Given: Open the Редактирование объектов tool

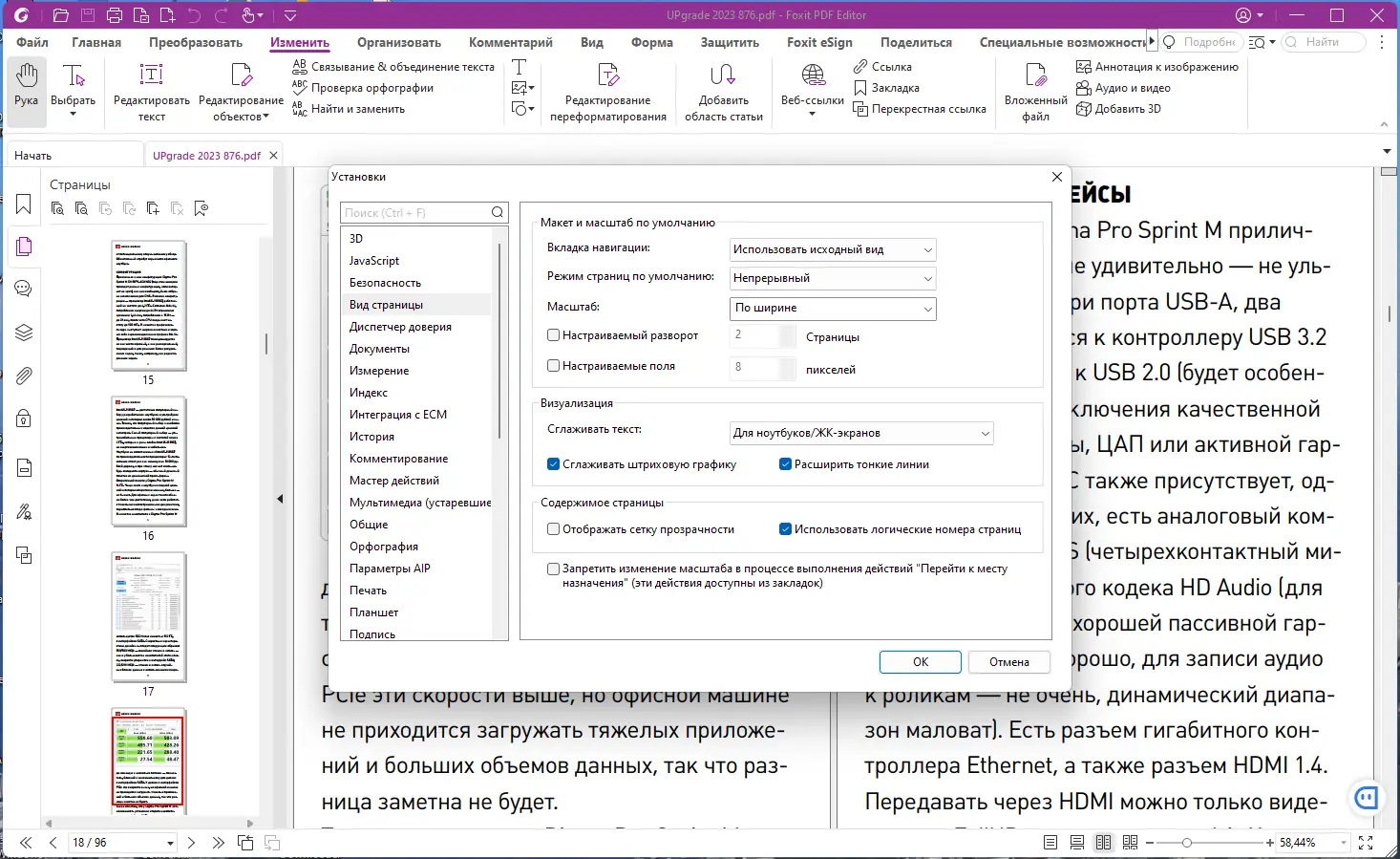Looking at the screenshot, I should [x=241, y=92].
